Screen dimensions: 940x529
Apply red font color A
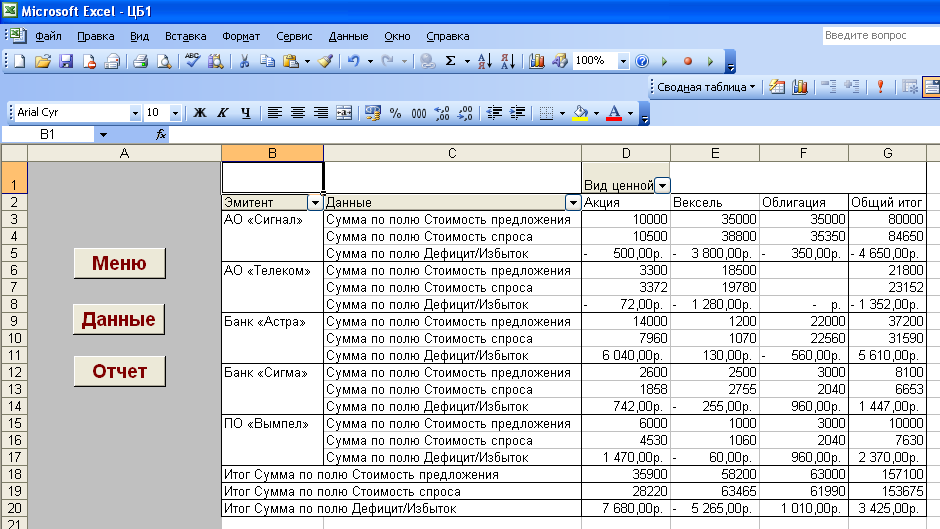[614, 113]
